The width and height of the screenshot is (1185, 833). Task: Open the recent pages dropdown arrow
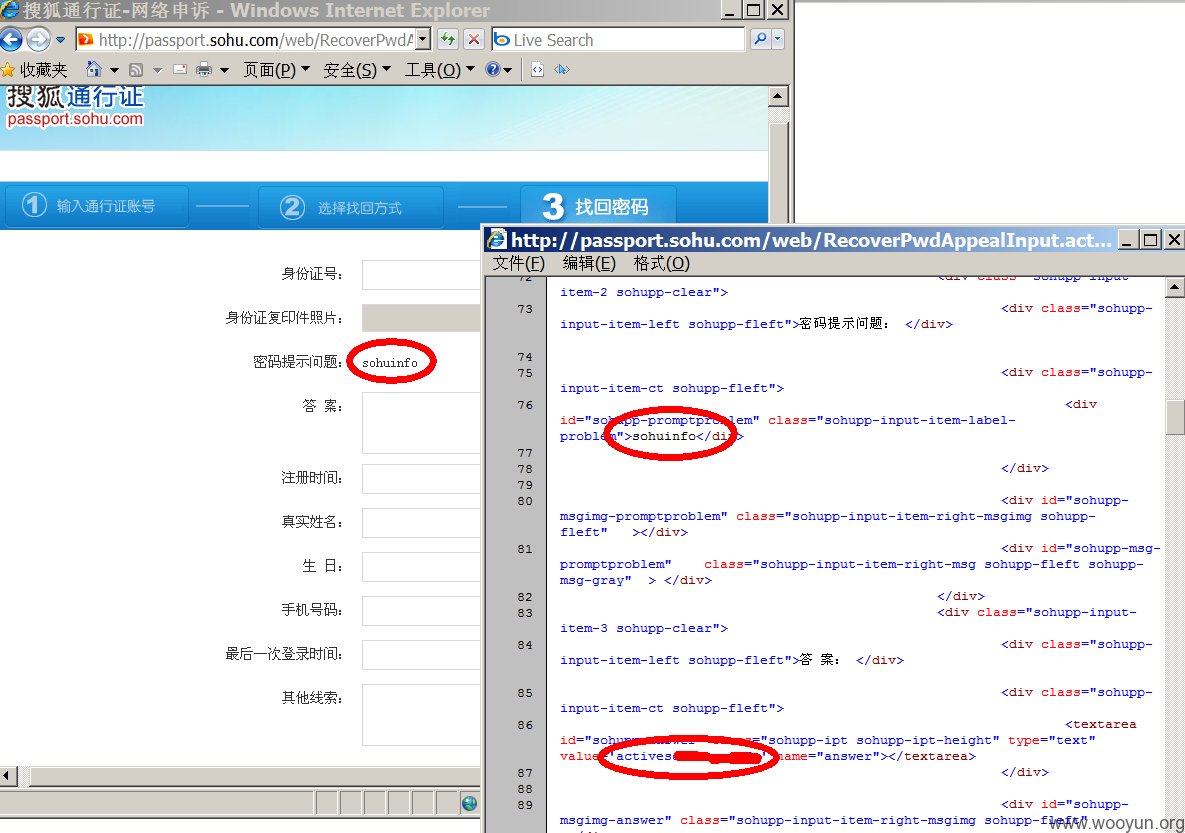[60, 40]
